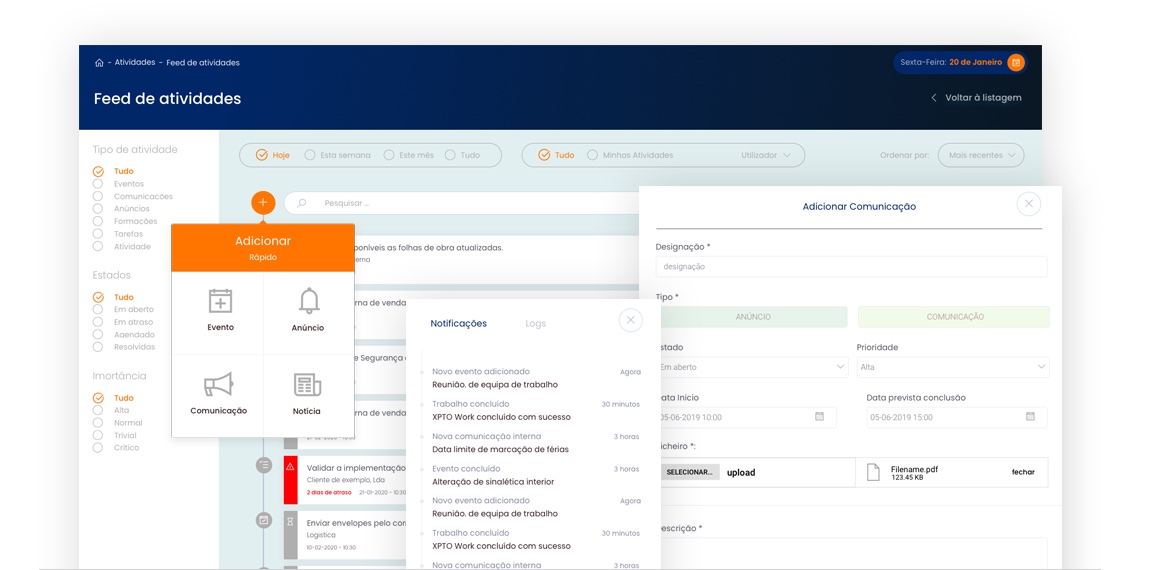Image resolution: width=1150 pixels, height=570 pixels.
Task: Choose the Comunicação megaphone icon
Action: pyautogui.click(x=218, y=384)
